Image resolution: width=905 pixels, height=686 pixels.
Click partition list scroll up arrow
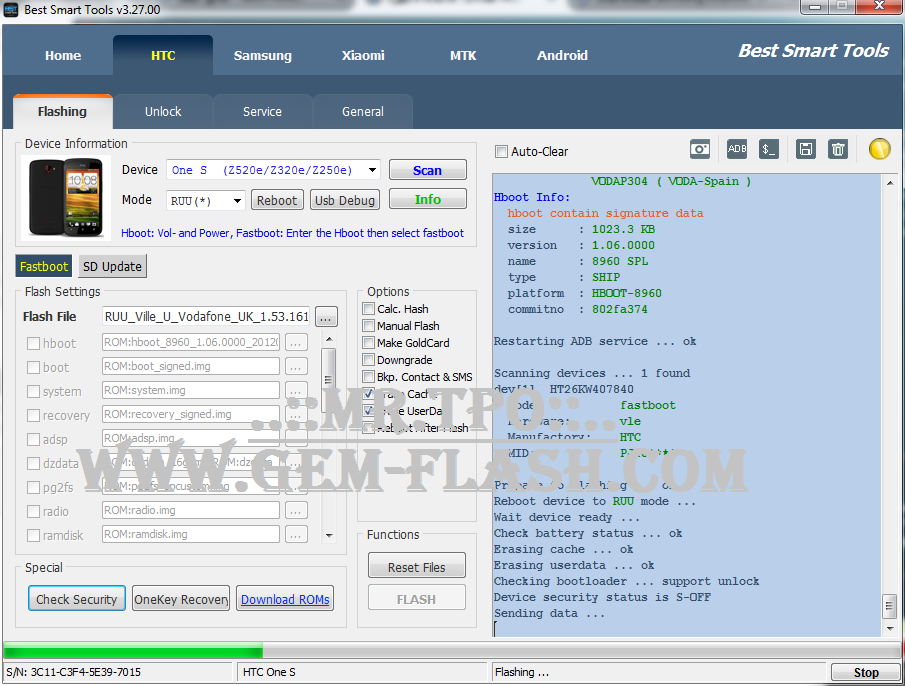pos(328,339)
